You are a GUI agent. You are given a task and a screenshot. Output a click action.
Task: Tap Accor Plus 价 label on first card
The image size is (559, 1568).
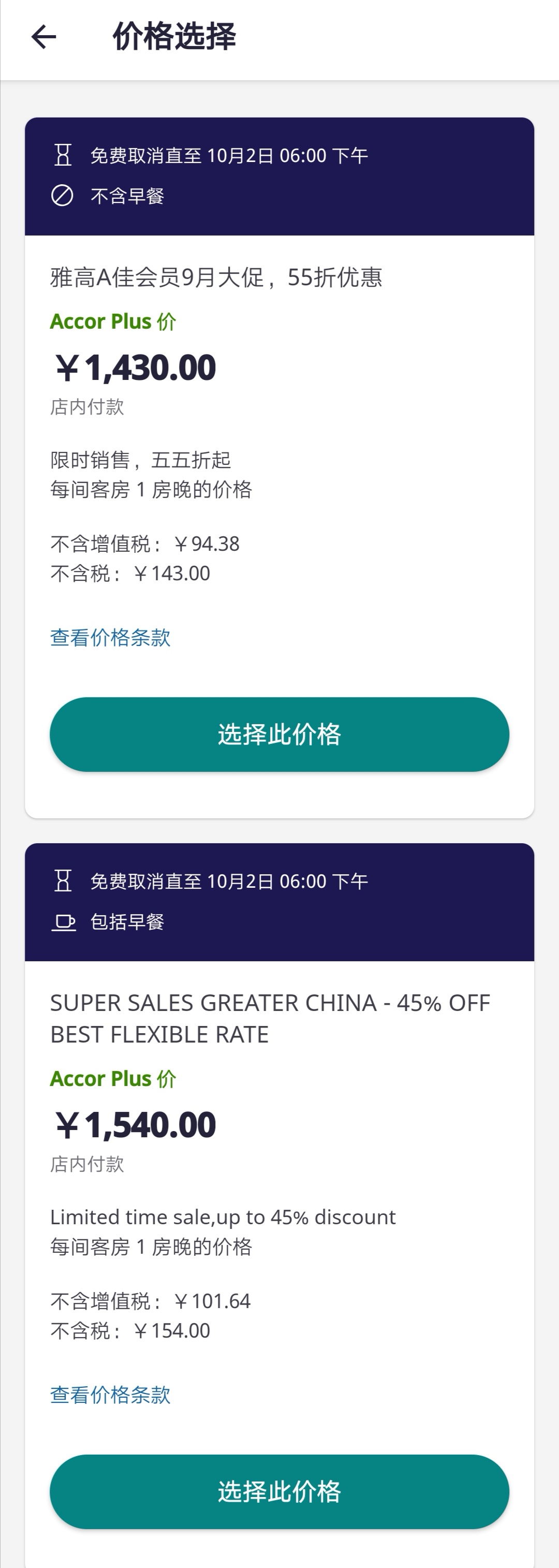(x=113, y=321)
